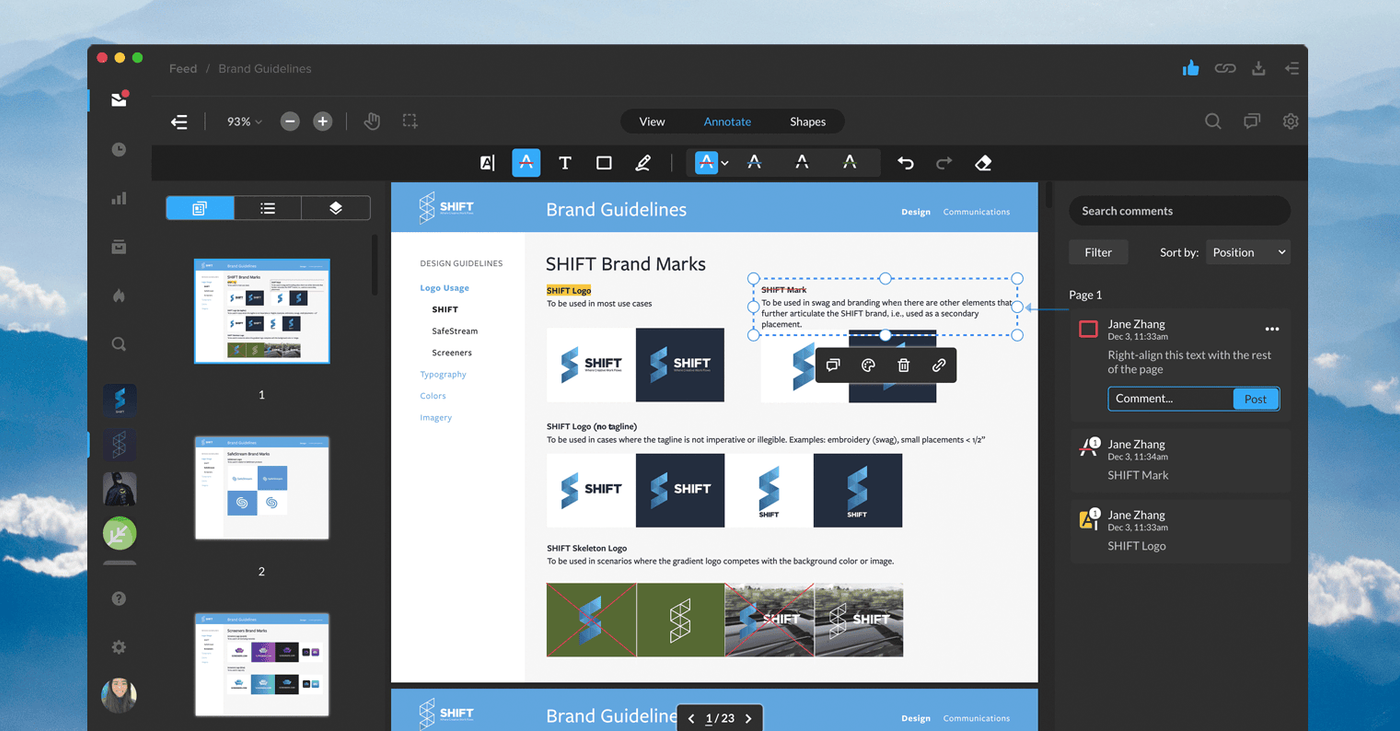Open the 93% zoom level dropdown

[x=244, y=121]
